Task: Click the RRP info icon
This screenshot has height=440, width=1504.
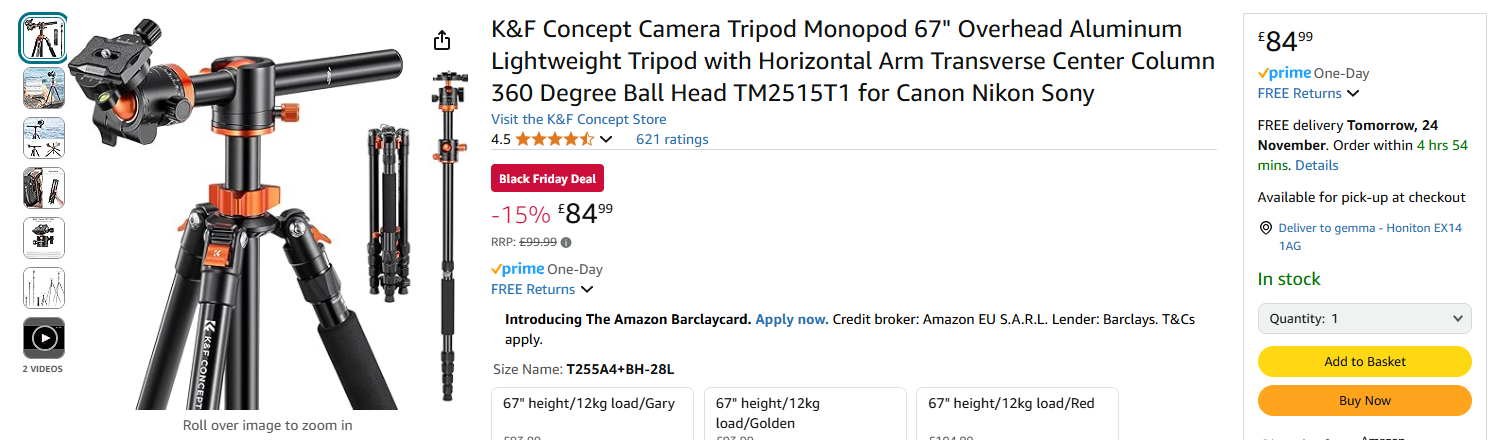Action: click(x=566, y=242)
